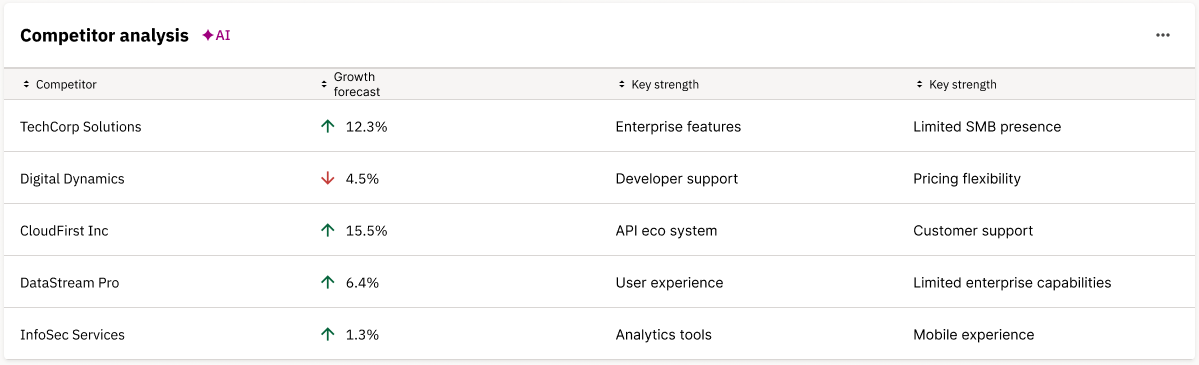1199x365 pixels.
Task: Click the Enterprise features cell
Action: (678, 127)
